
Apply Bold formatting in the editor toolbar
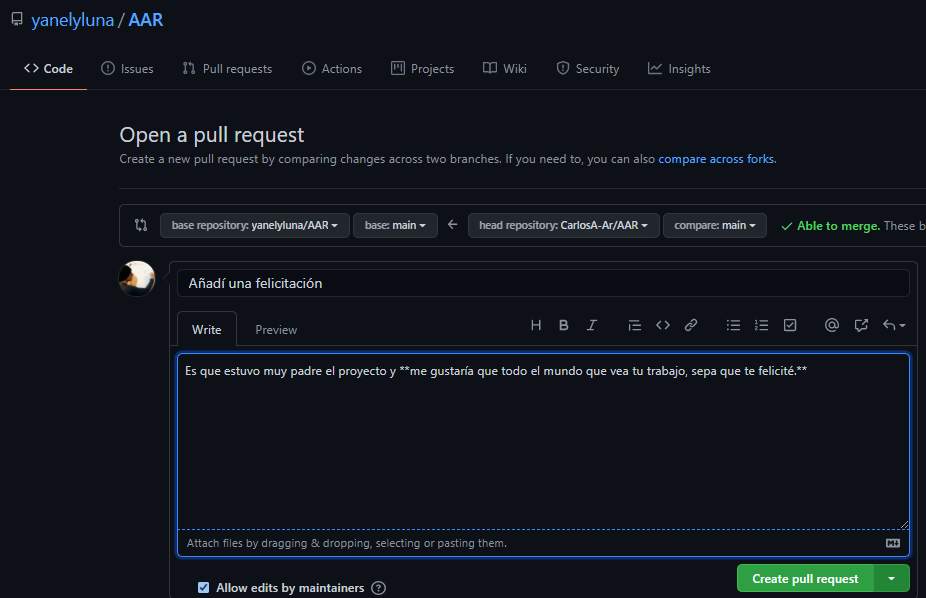click(x=563, y=325)
